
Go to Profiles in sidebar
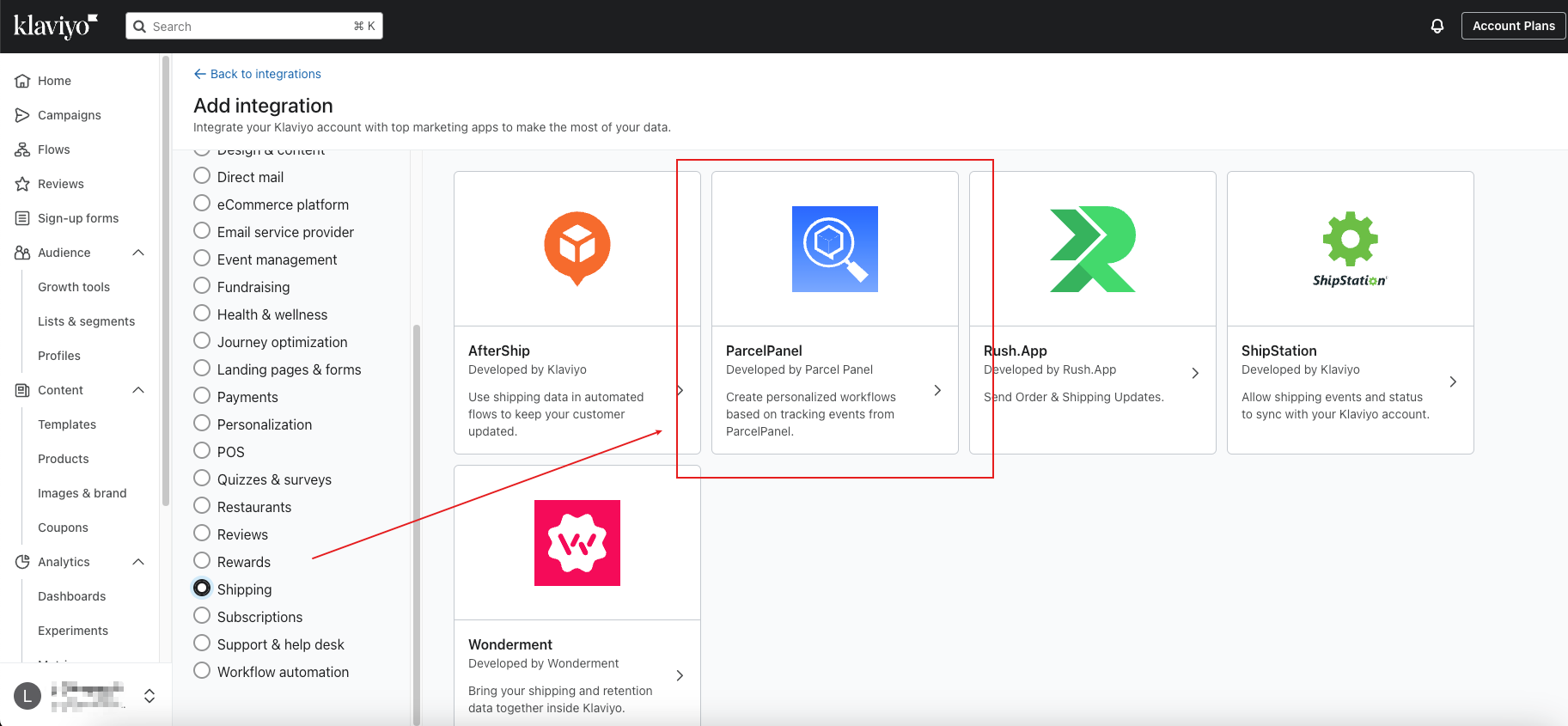click(59, 356)
